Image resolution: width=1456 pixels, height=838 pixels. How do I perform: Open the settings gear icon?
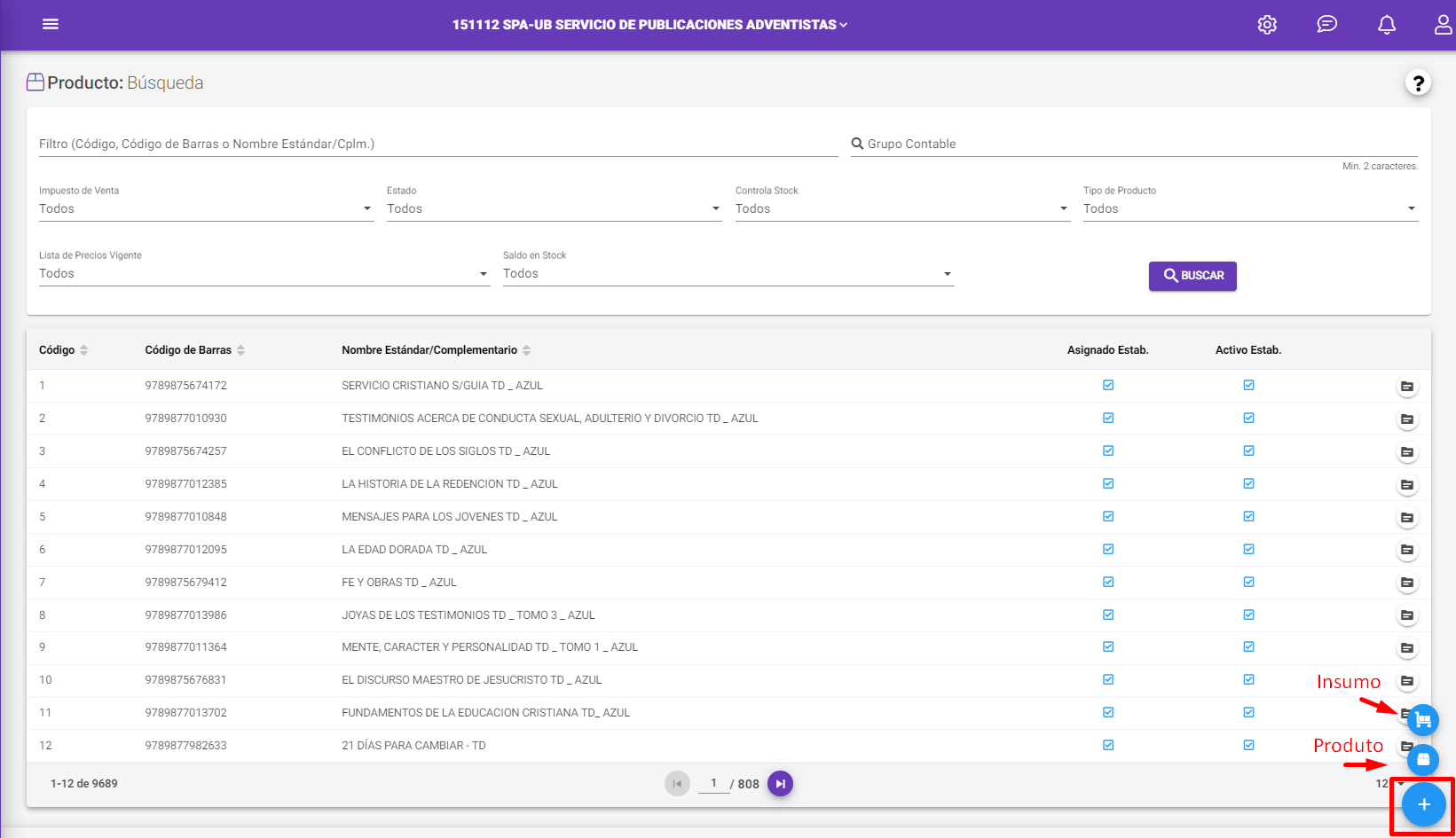coord(1267,25)
